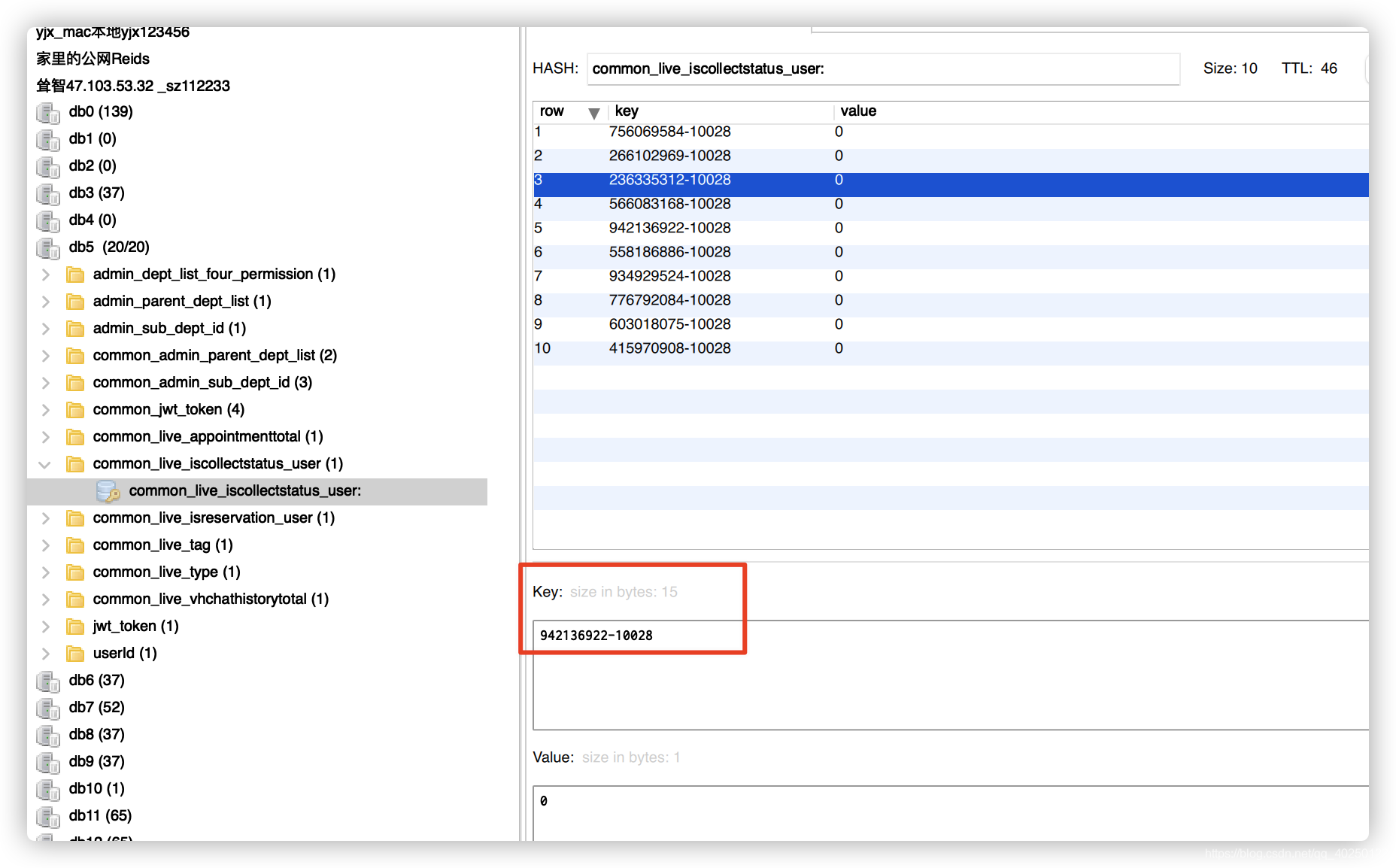Click the admin_dept_list_four_permission folder icon

point(75,275)
